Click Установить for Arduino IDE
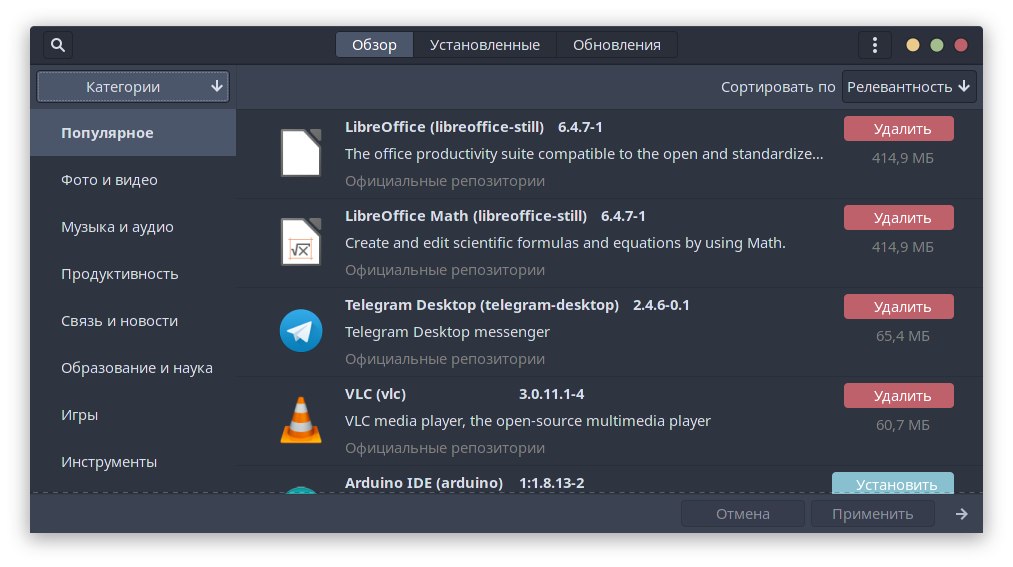The image size is (1013, 567). pyautogui.click(x=893, y=483)
